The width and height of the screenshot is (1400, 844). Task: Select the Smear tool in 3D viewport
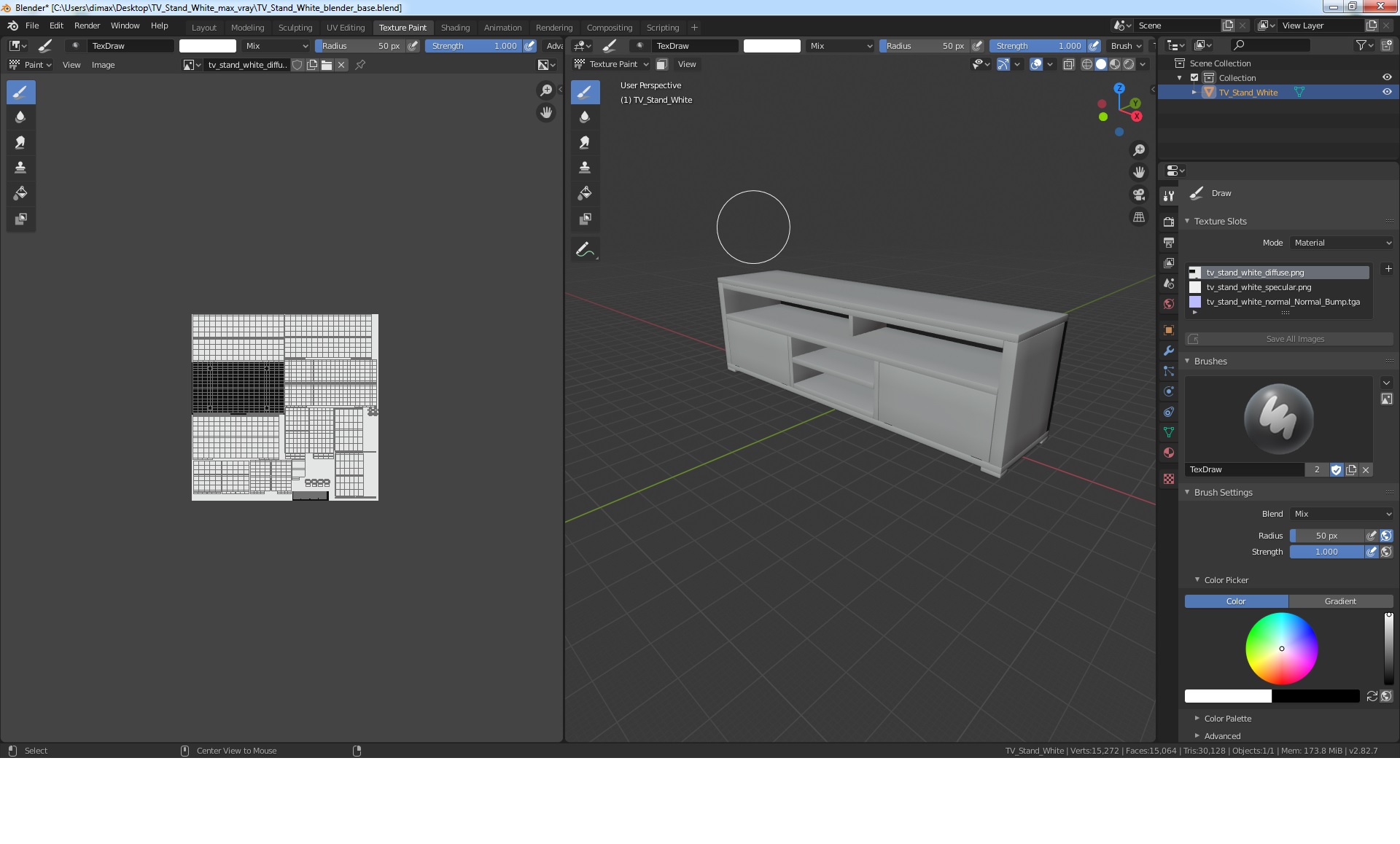(x=585, y=142)
